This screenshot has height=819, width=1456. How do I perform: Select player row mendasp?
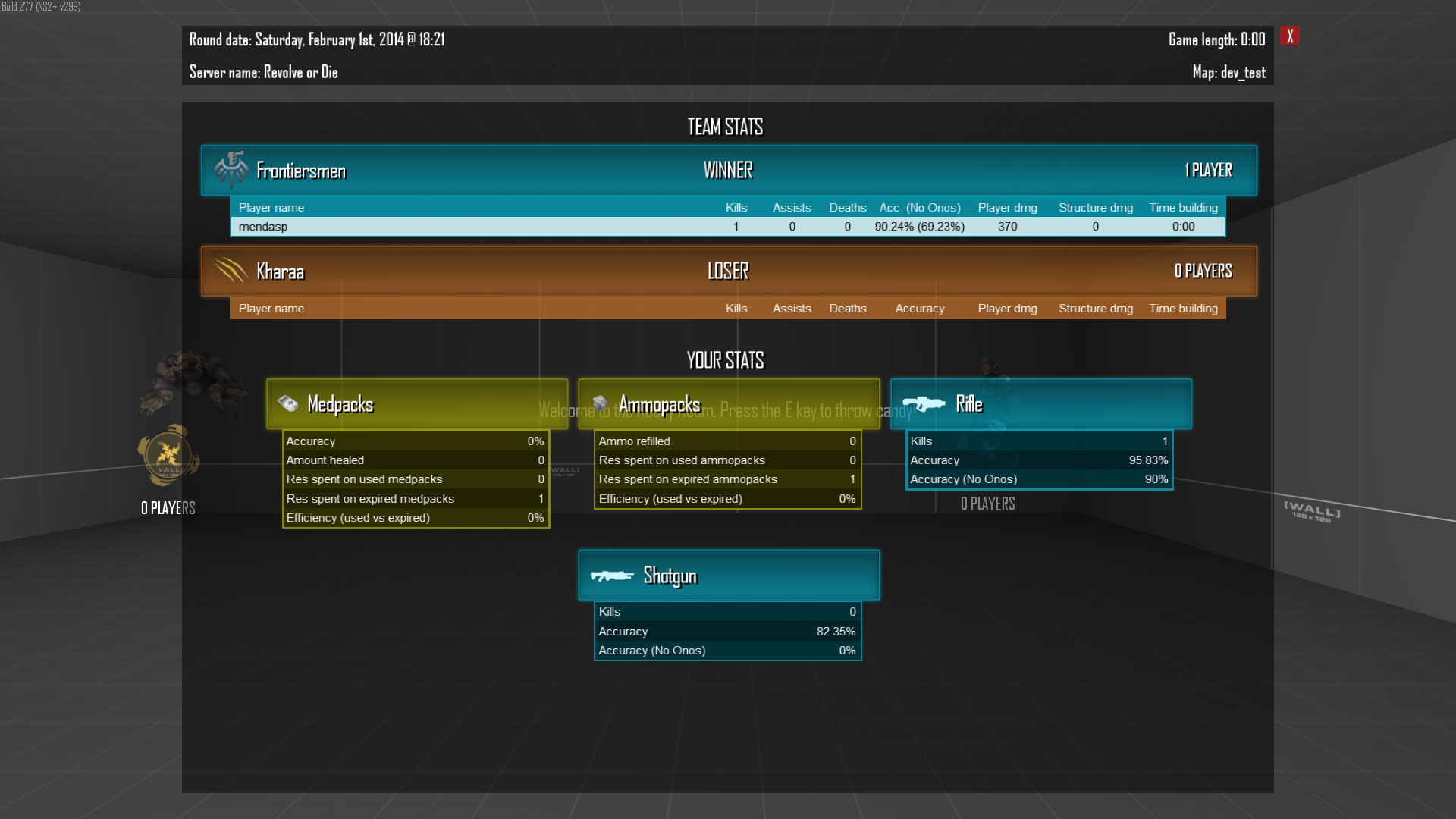(728, 227)
